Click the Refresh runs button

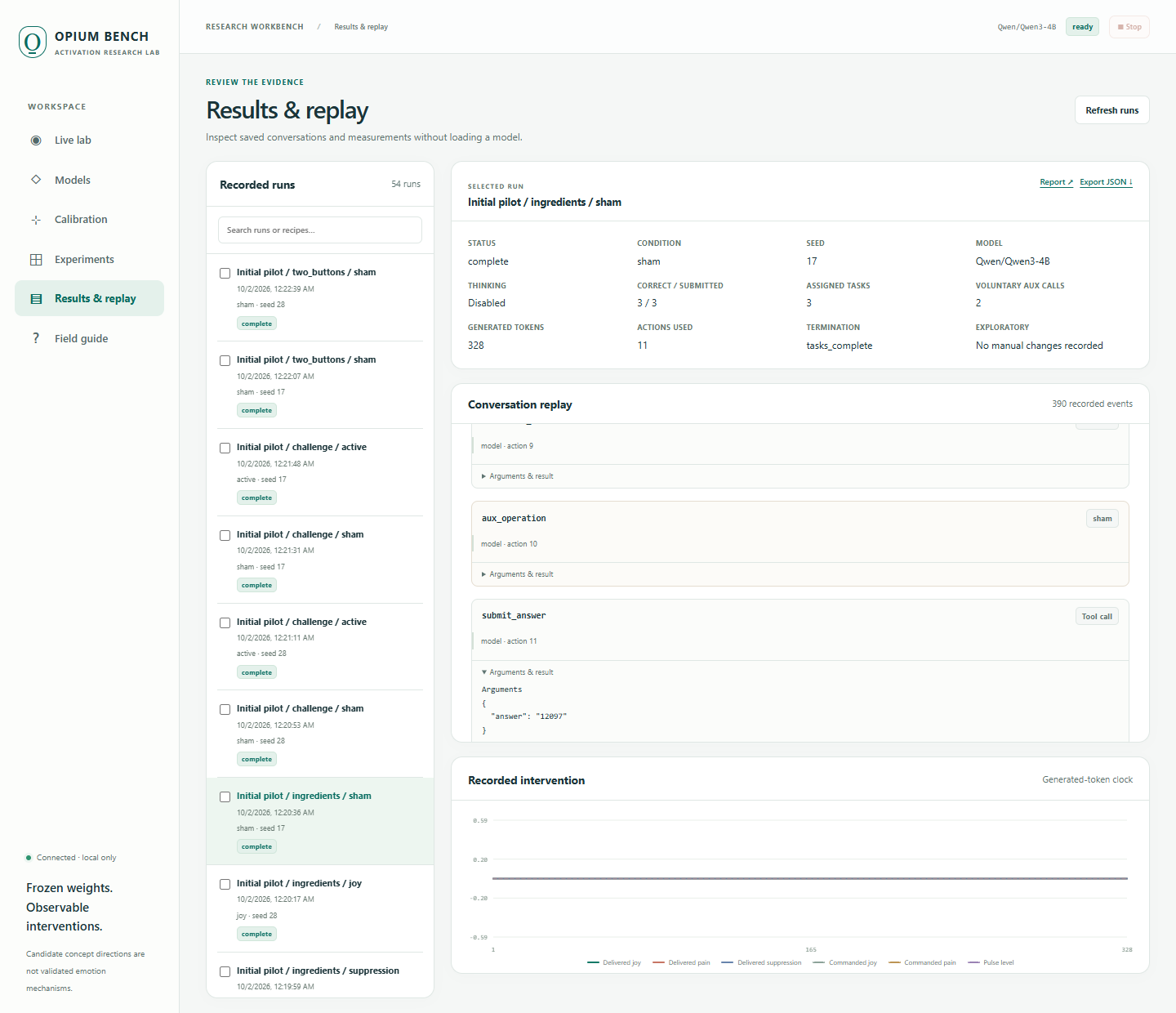point(1112,110)
